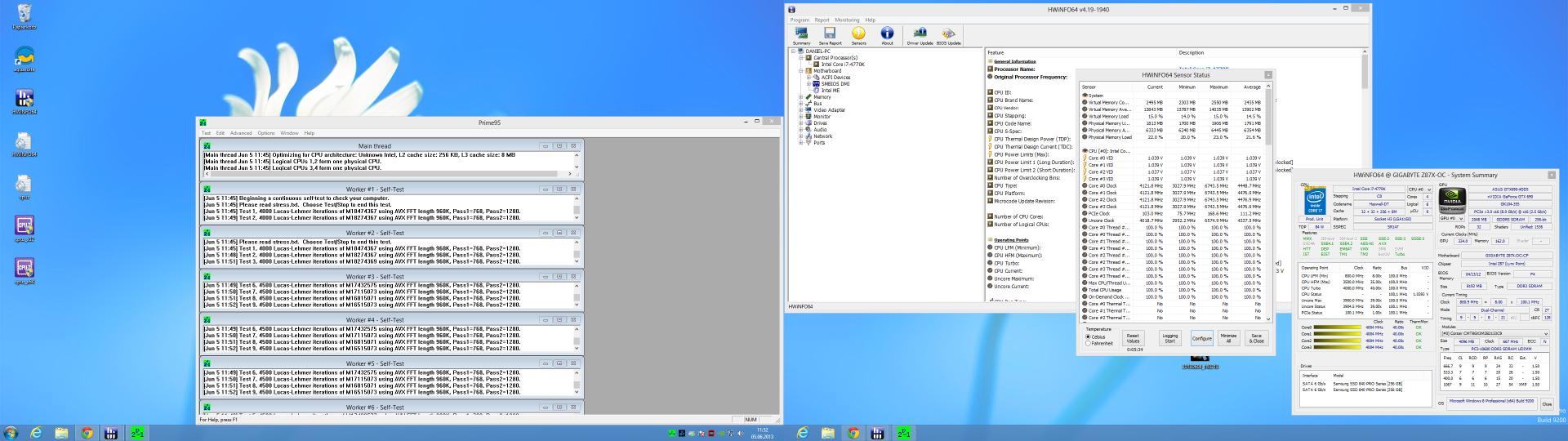The height and width of the screenshot is (441, 1568).
Task: Click Logging Start button
Action: click(1170, 338)
